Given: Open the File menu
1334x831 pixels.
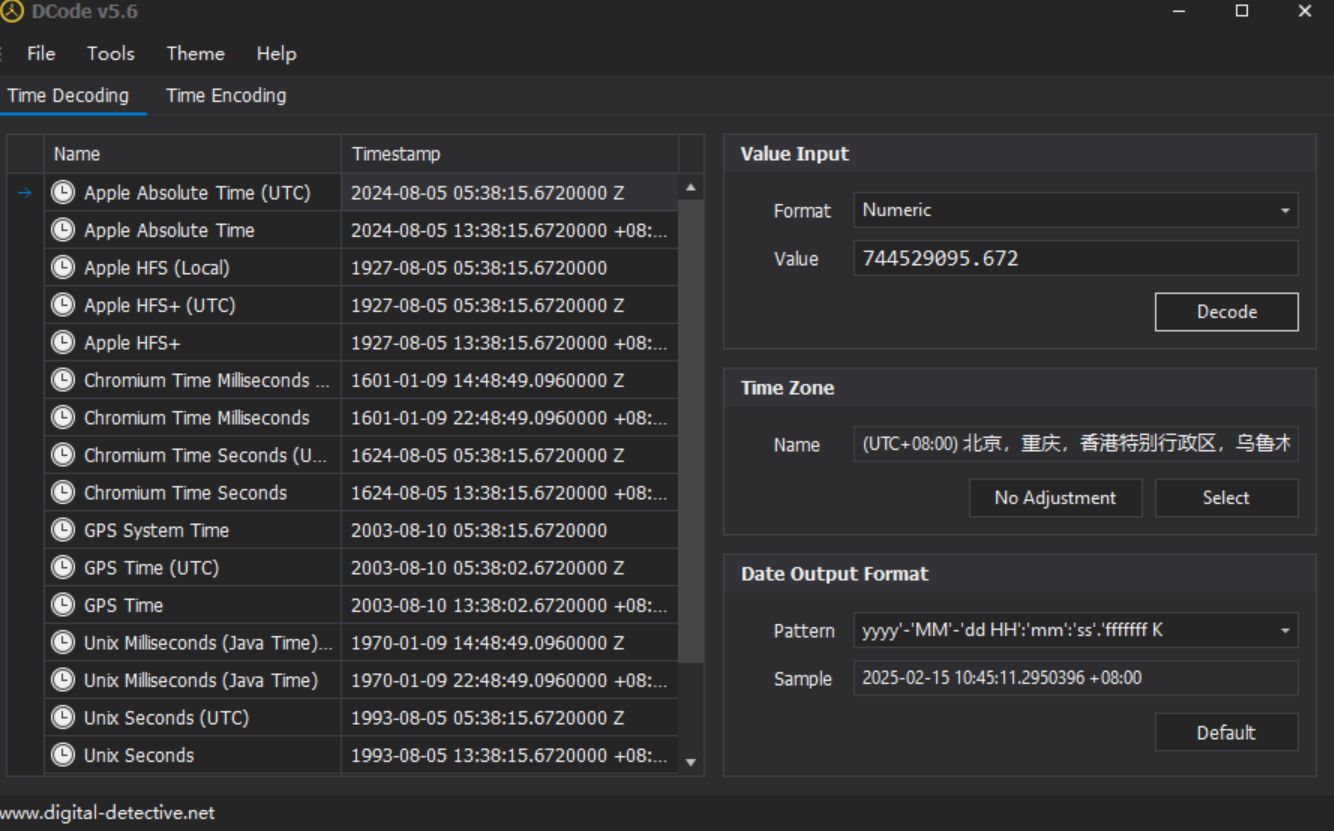Looking at the screenshot, I should (x=41, y=54).
